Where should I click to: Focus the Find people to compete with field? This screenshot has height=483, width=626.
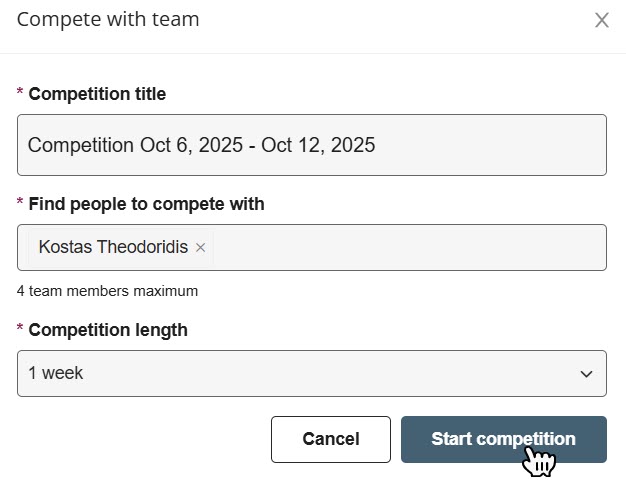point(400,247)
